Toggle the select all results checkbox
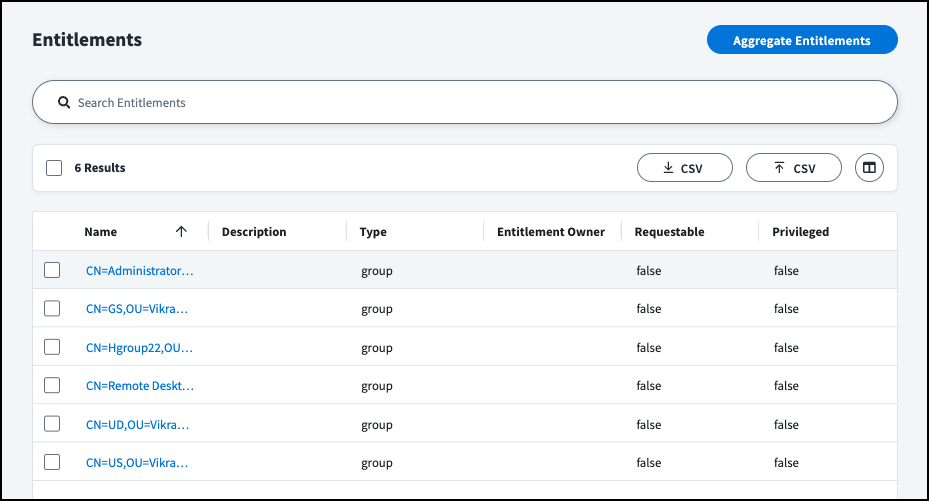 (54, 168)
